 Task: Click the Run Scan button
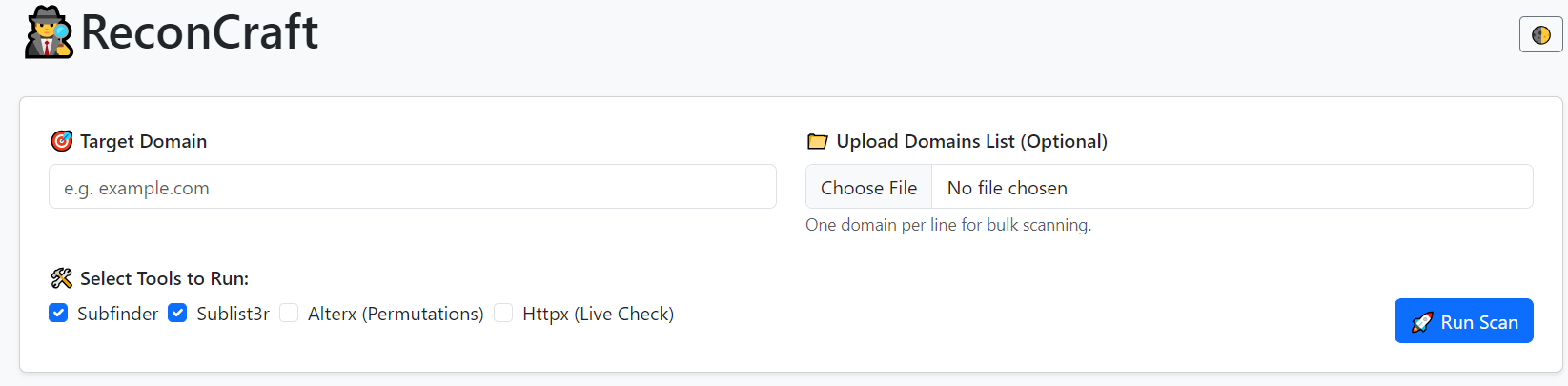pos(1463,321)
